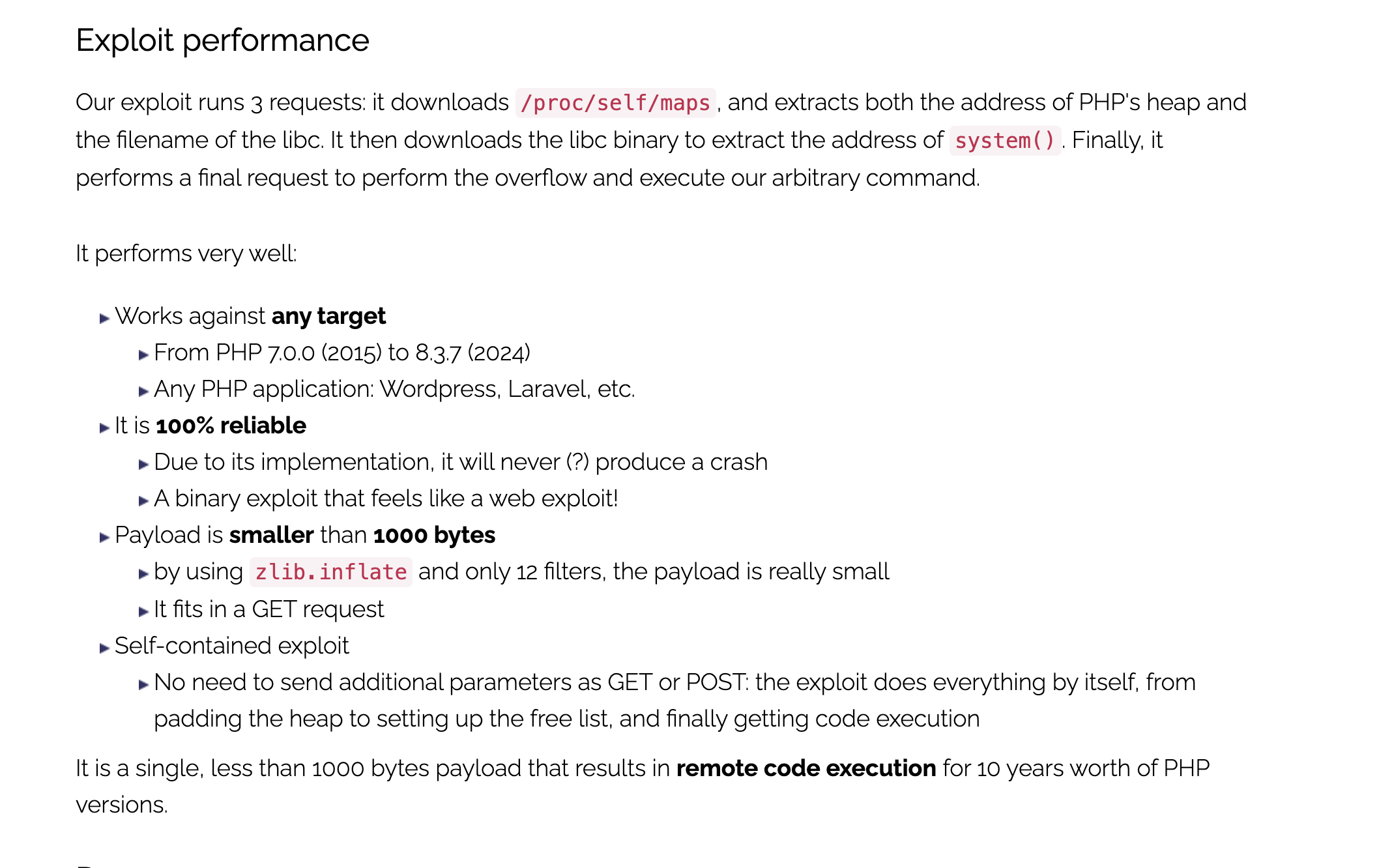Click the arrow bullet before "Due to its implementation"

coord(143,464)
